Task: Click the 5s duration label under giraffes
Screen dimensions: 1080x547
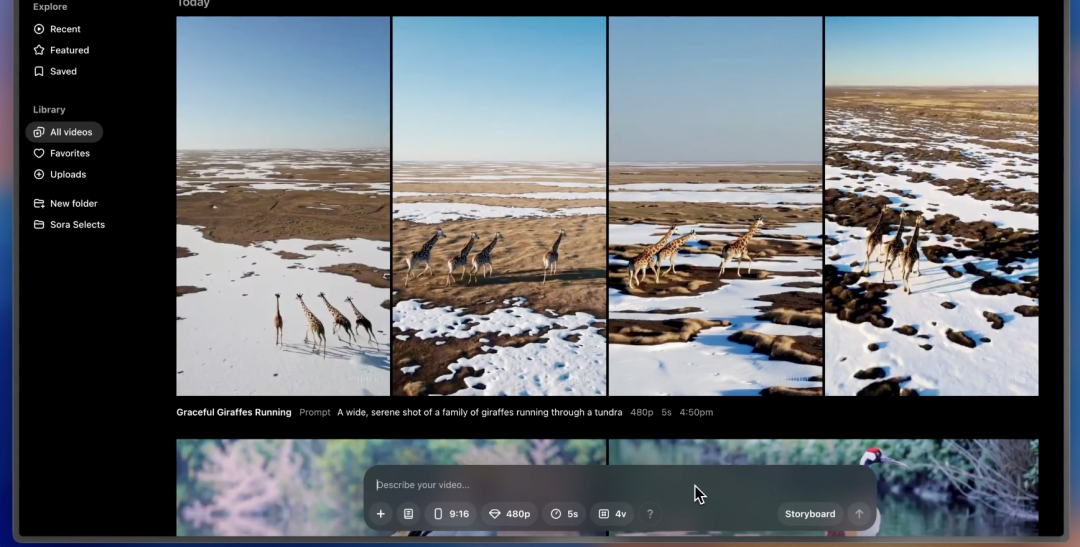Action: (666, 413)
